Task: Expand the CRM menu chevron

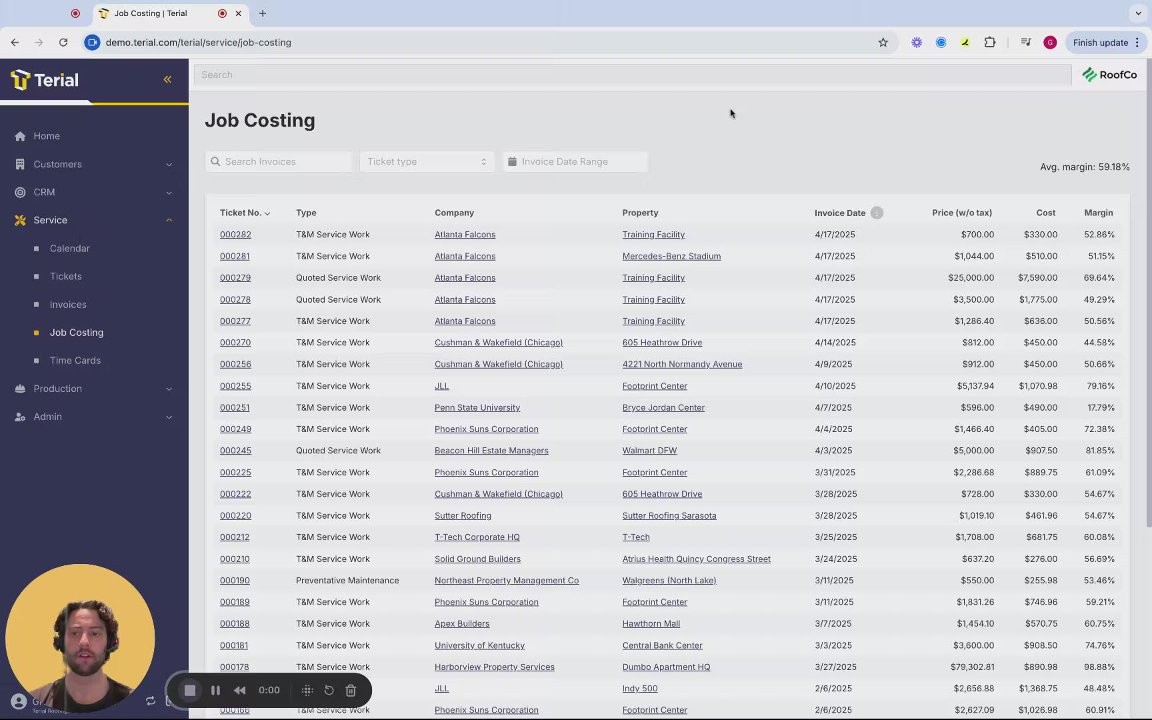Action: click(x=169, y=192)
